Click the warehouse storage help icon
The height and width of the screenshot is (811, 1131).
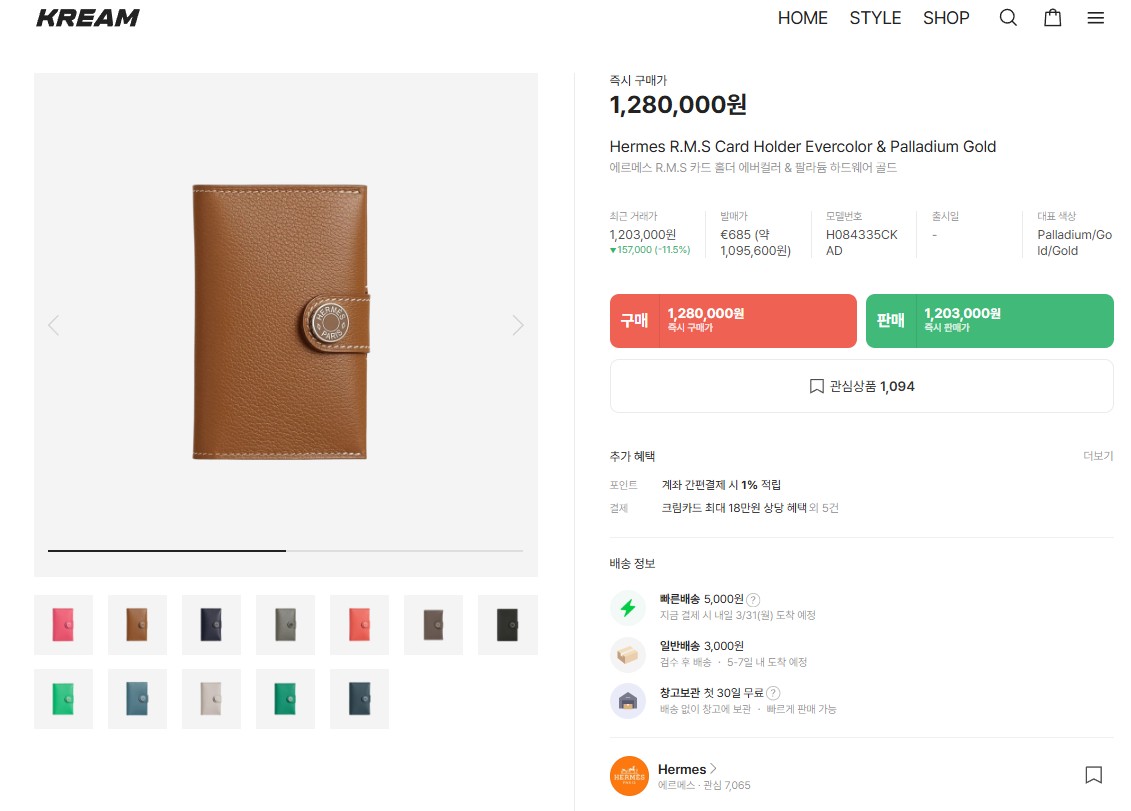pos(773,693)
